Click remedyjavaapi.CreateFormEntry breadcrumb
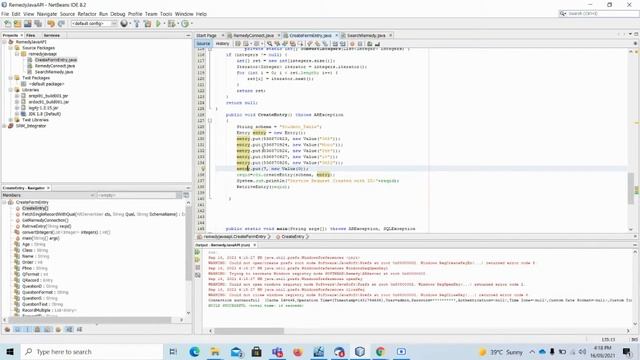 coord(235,237)
